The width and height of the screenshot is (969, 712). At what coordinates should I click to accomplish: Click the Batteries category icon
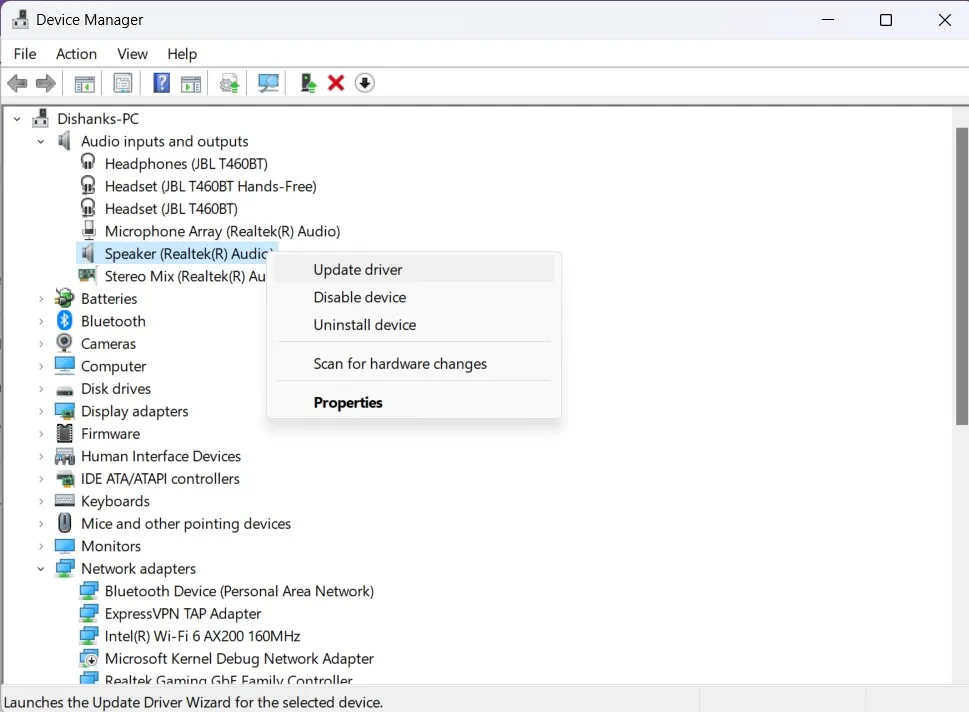pyautogui.click(x=64, y=299)
